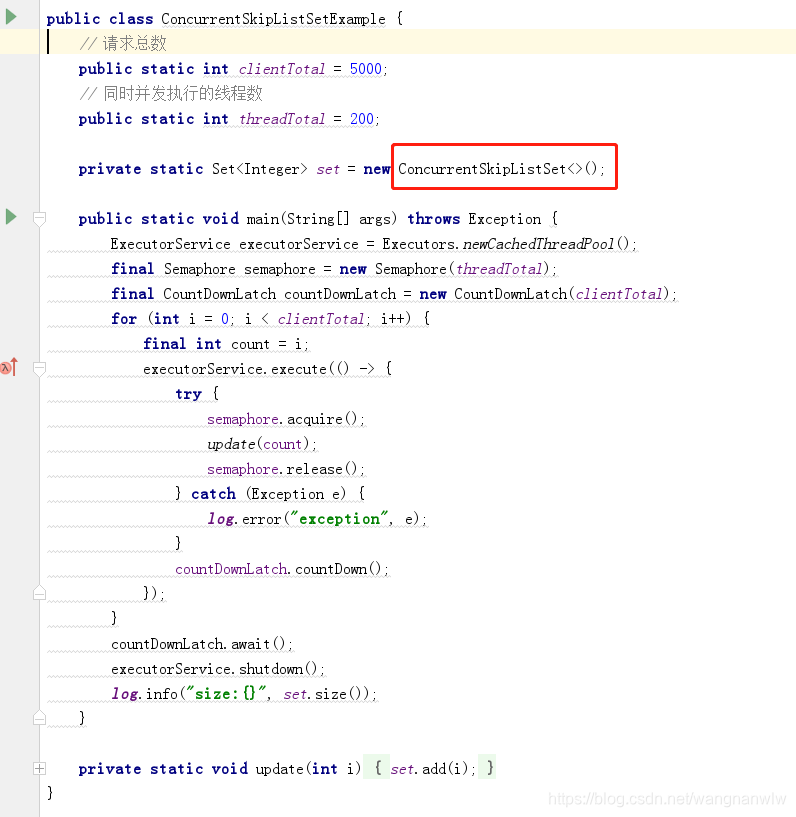796x817 pixels.
Task: Click set.add(i) in update method
Action: [432, 769]
